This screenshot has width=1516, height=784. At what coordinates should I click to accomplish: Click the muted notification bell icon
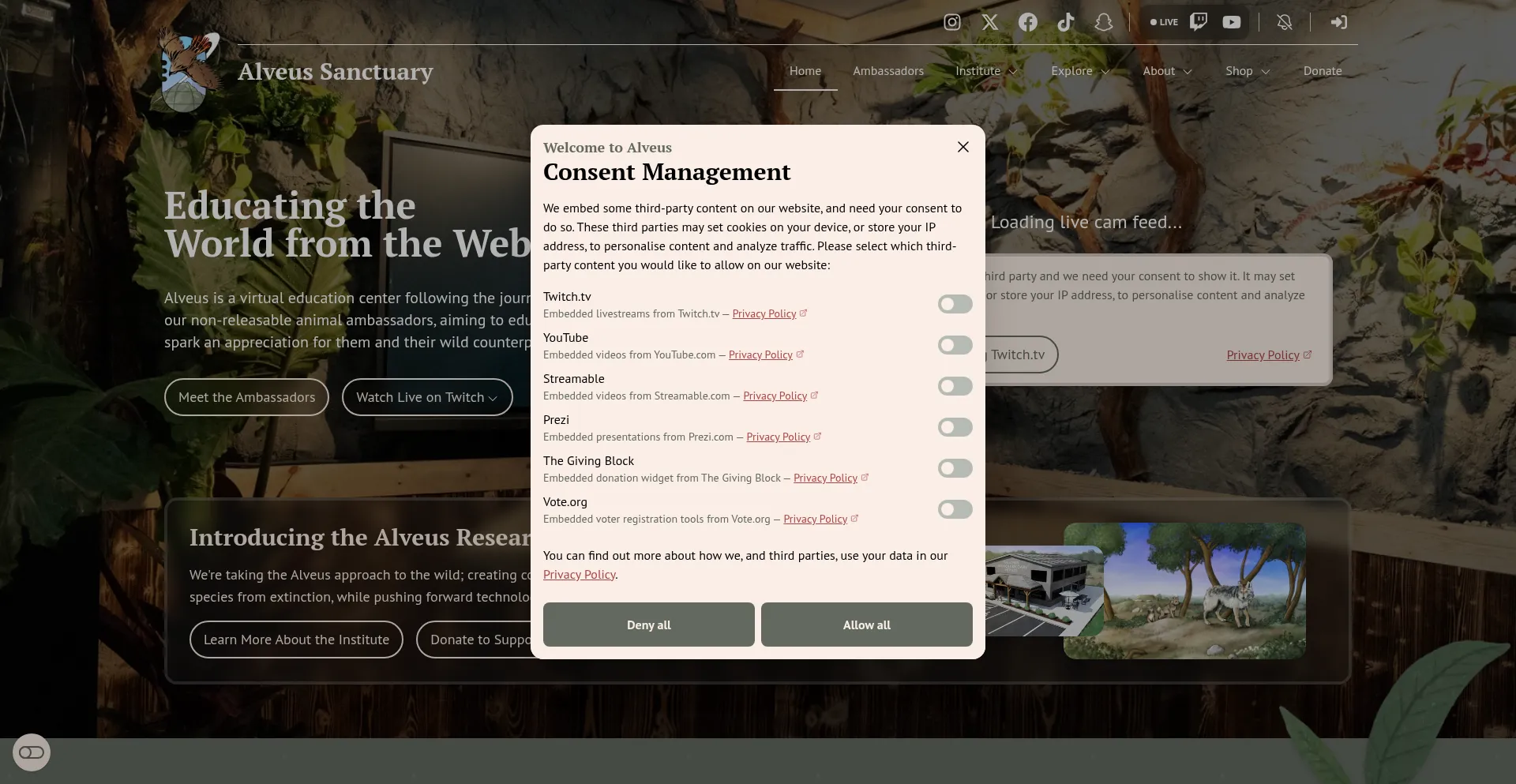pyautogui.click(x=1285, y=22)
